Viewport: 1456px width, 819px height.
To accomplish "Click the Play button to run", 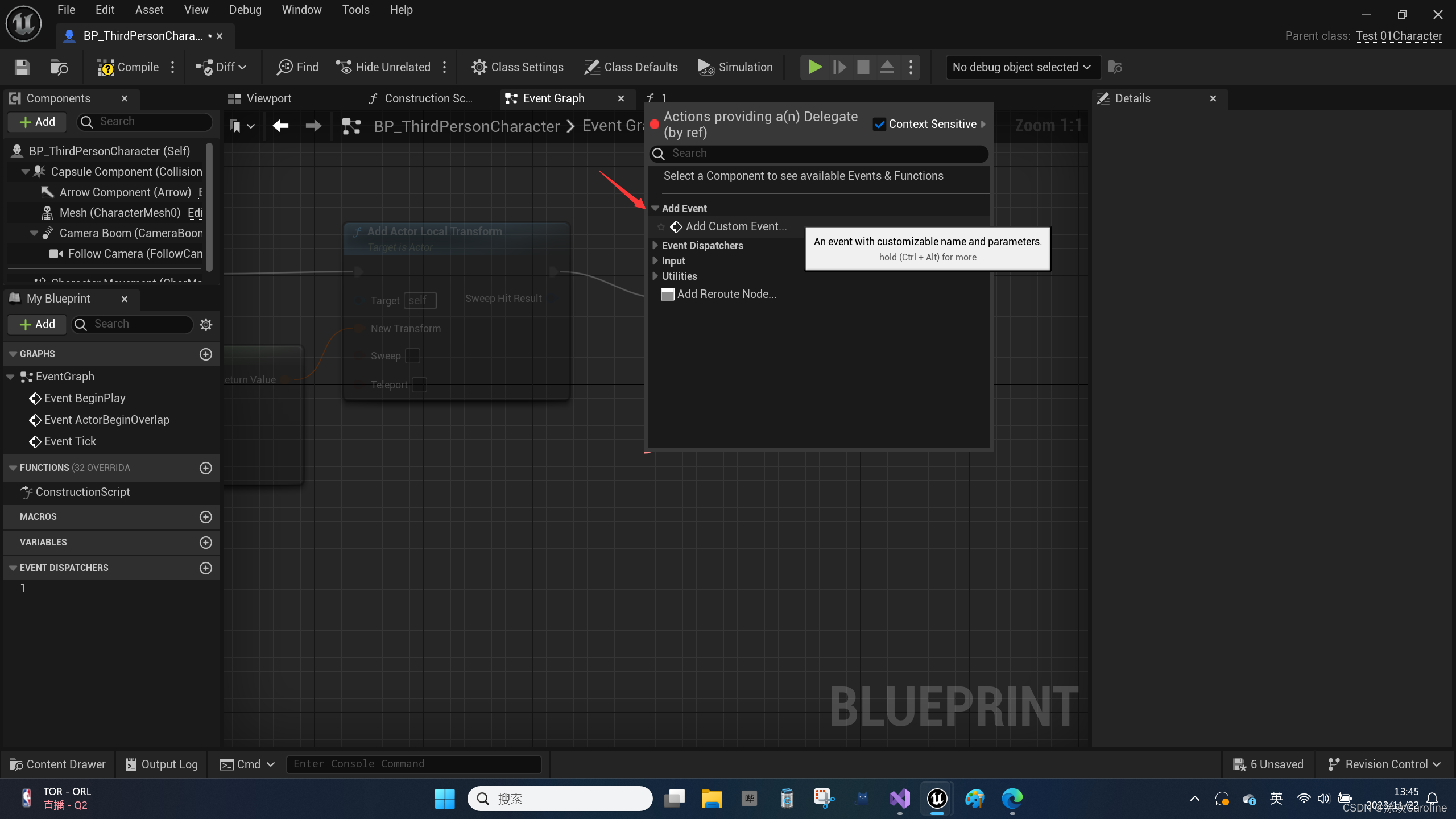I will 815,67.
